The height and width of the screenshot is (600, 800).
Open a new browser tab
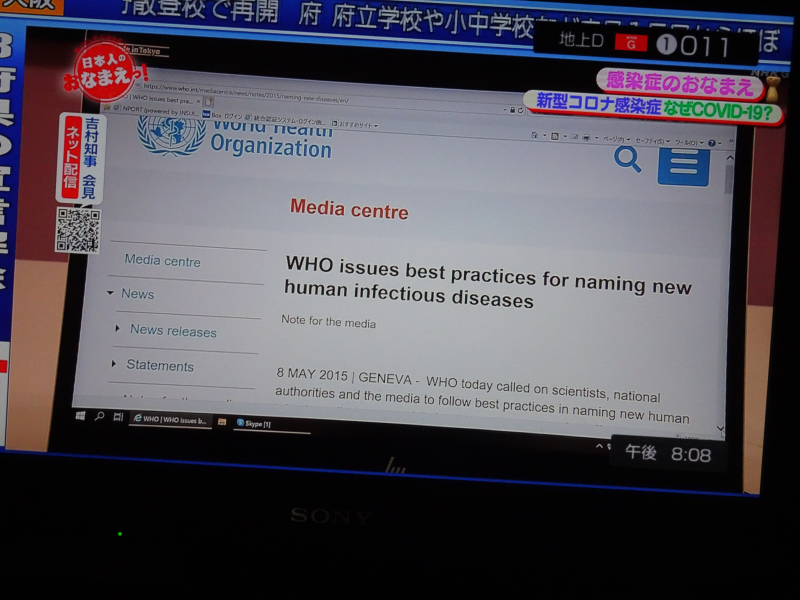coord(209,102)
